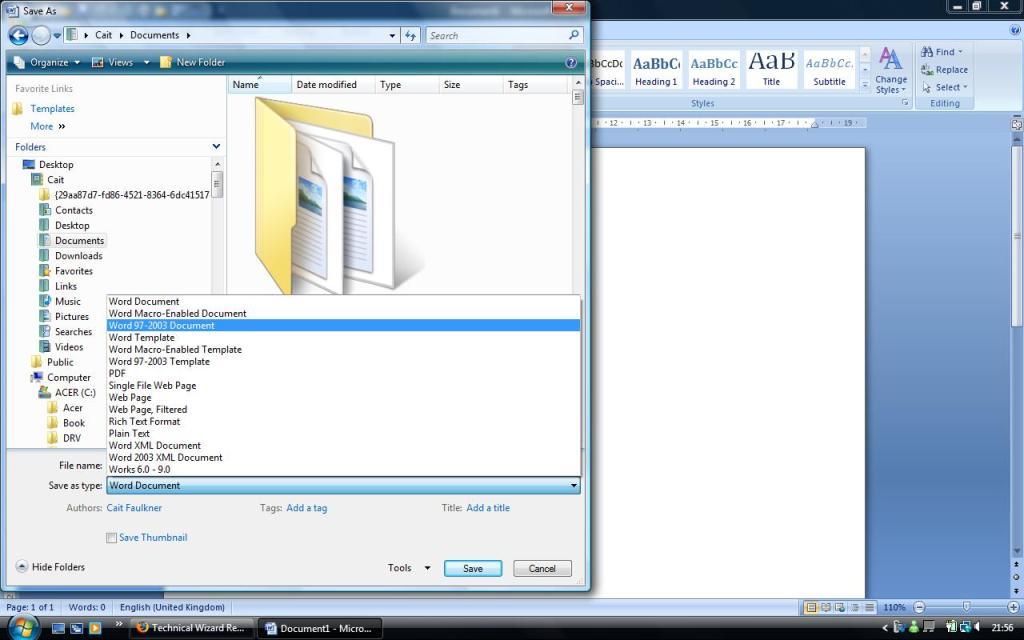Click the Add a tag link
This screenshot has height=640, width=1024.
tap(306, 508)
